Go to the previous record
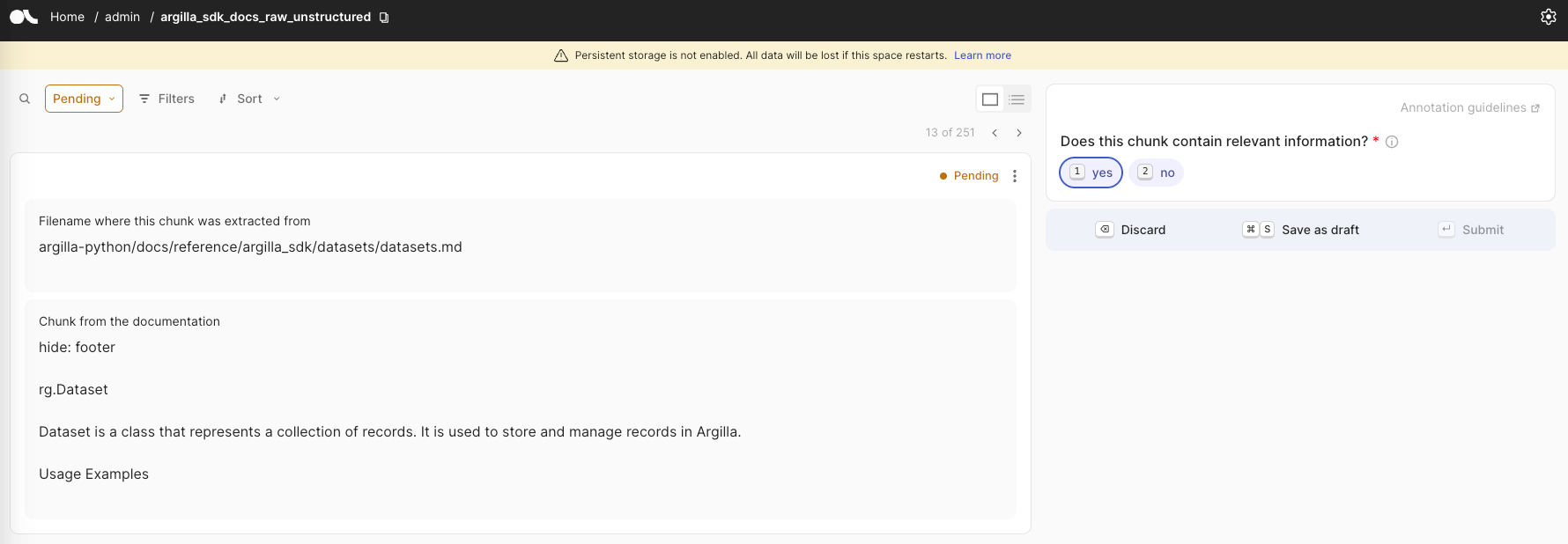 click(x=995, y=133)
